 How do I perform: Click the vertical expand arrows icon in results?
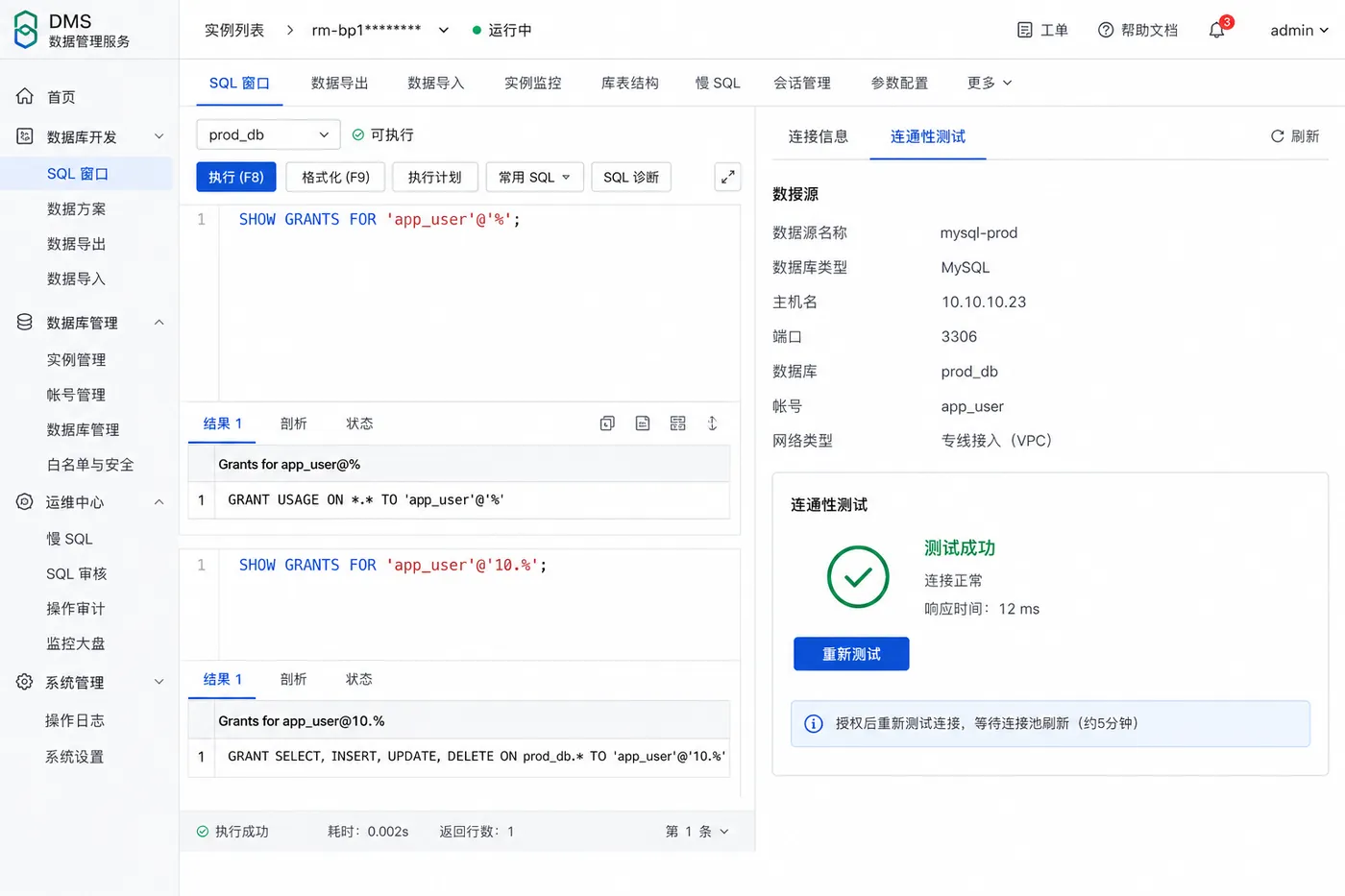tap(713, 424)
